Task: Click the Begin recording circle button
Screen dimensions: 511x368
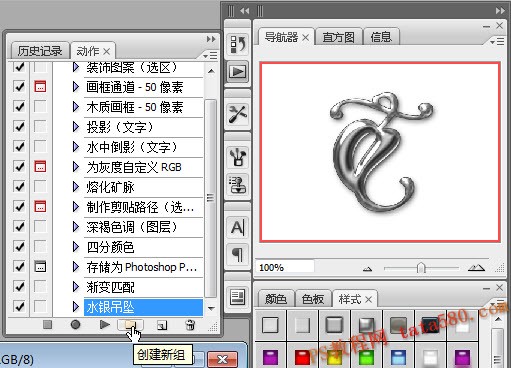Action: coord(75,324)
